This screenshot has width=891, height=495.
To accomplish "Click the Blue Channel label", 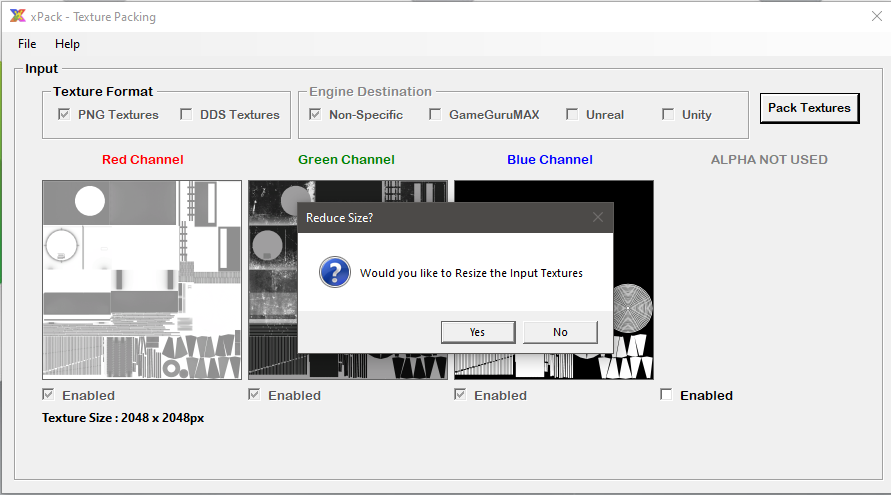I will click(549, 160).
